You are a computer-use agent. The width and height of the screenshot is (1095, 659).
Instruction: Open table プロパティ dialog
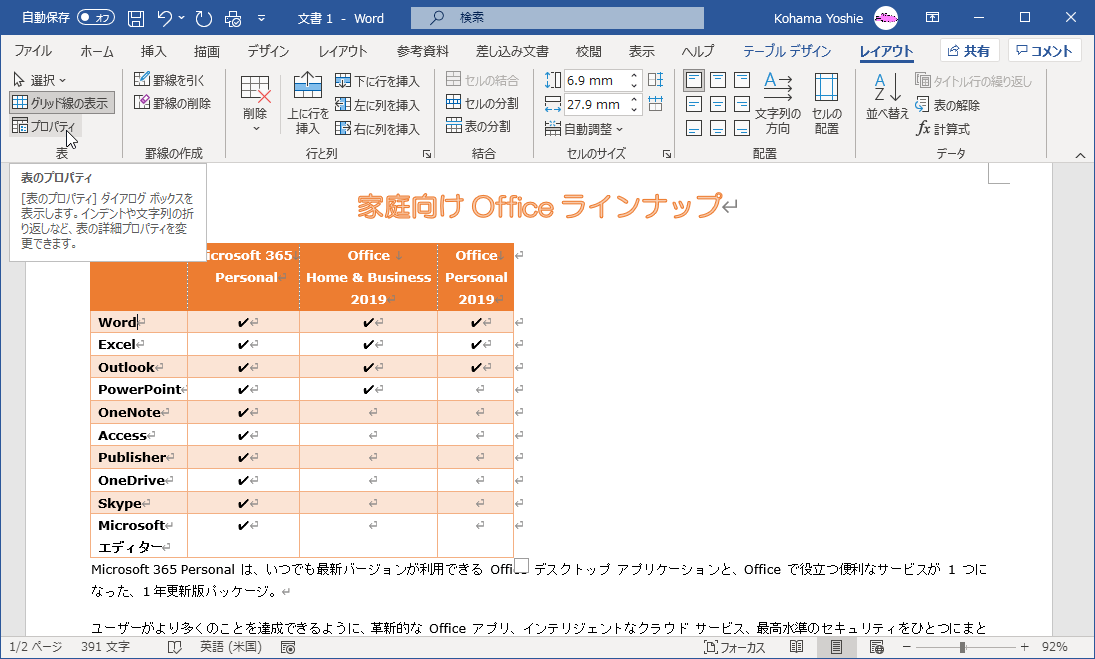point(45,126)
